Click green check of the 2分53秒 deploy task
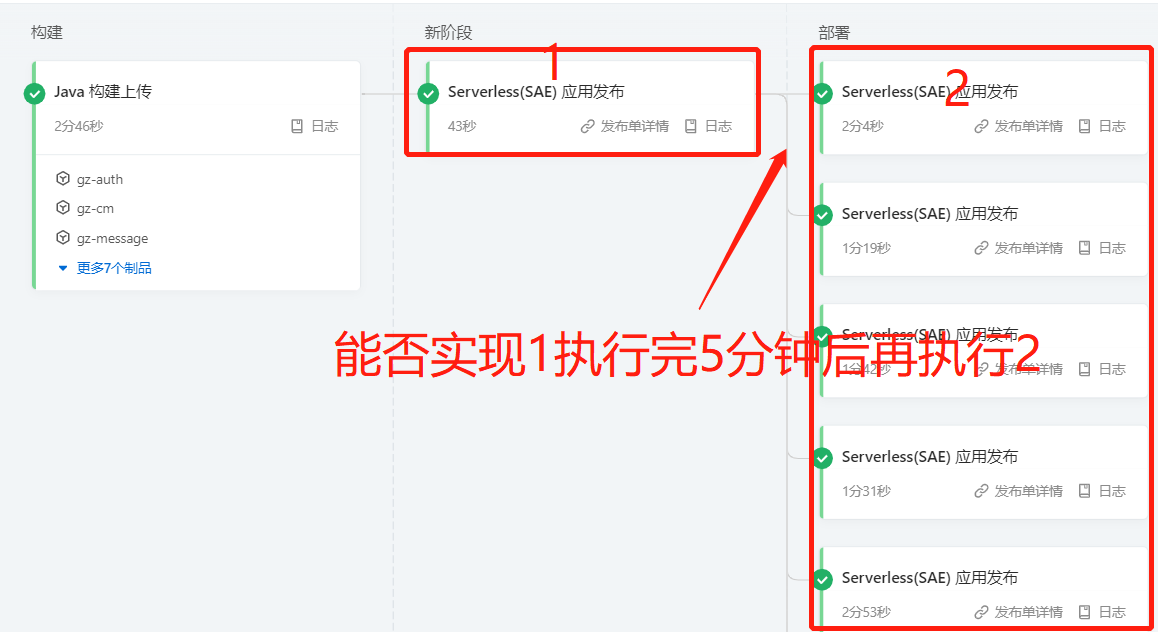 coord(823,580)
